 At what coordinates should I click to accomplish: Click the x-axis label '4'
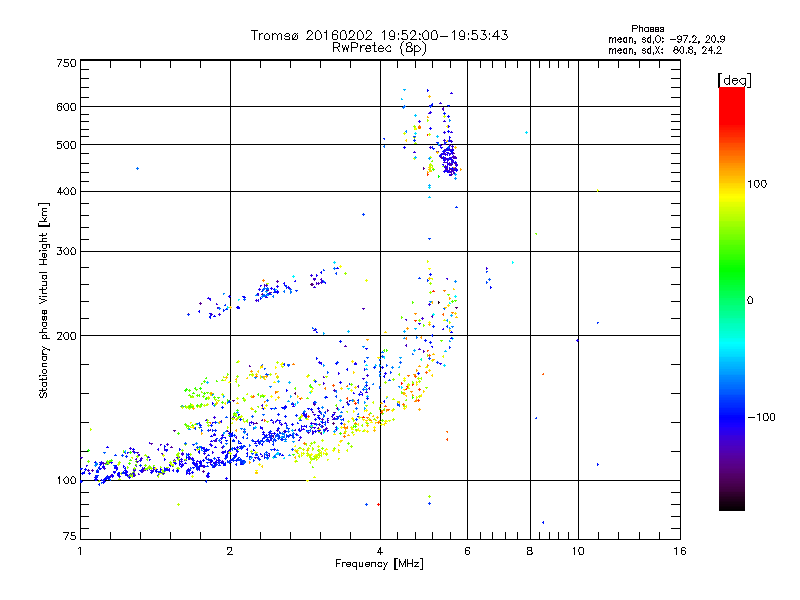pyautogui.click(x=380, y=551)
